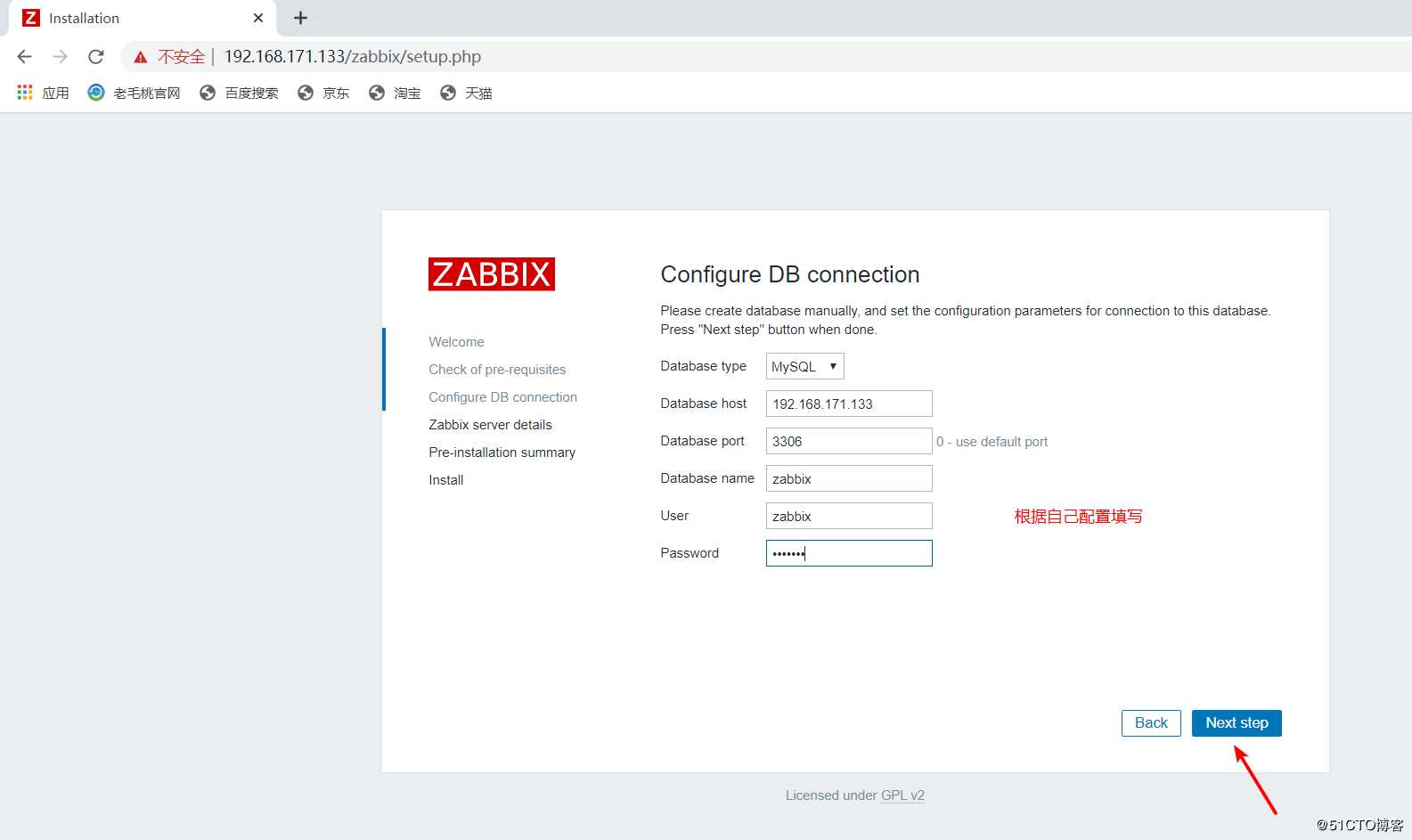Click the browser forward arrow
This screenshot has height=840, width=1412.
tap(60, 57)
